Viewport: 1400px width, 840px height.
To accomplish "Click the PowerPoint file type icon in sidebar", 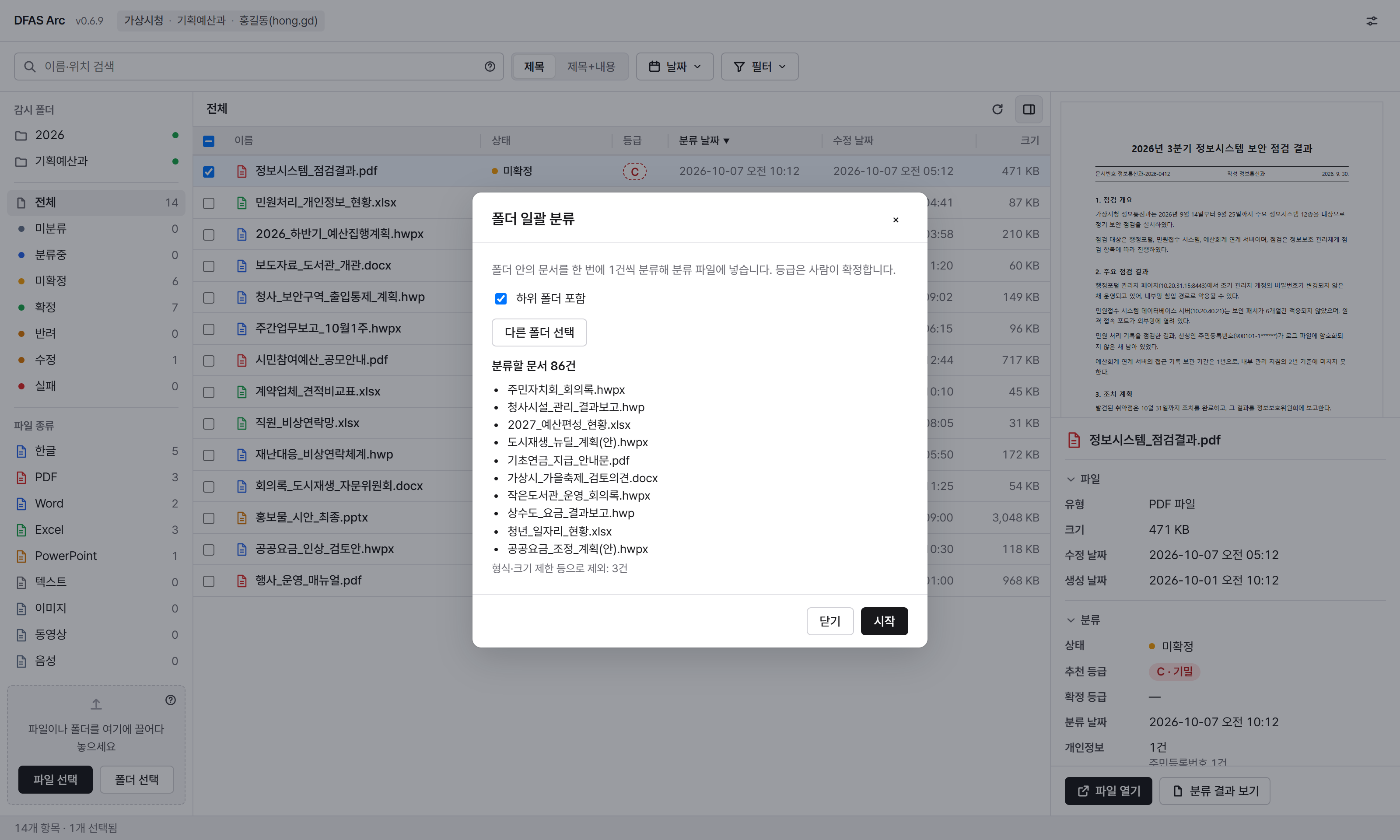I will pos(21,556).
